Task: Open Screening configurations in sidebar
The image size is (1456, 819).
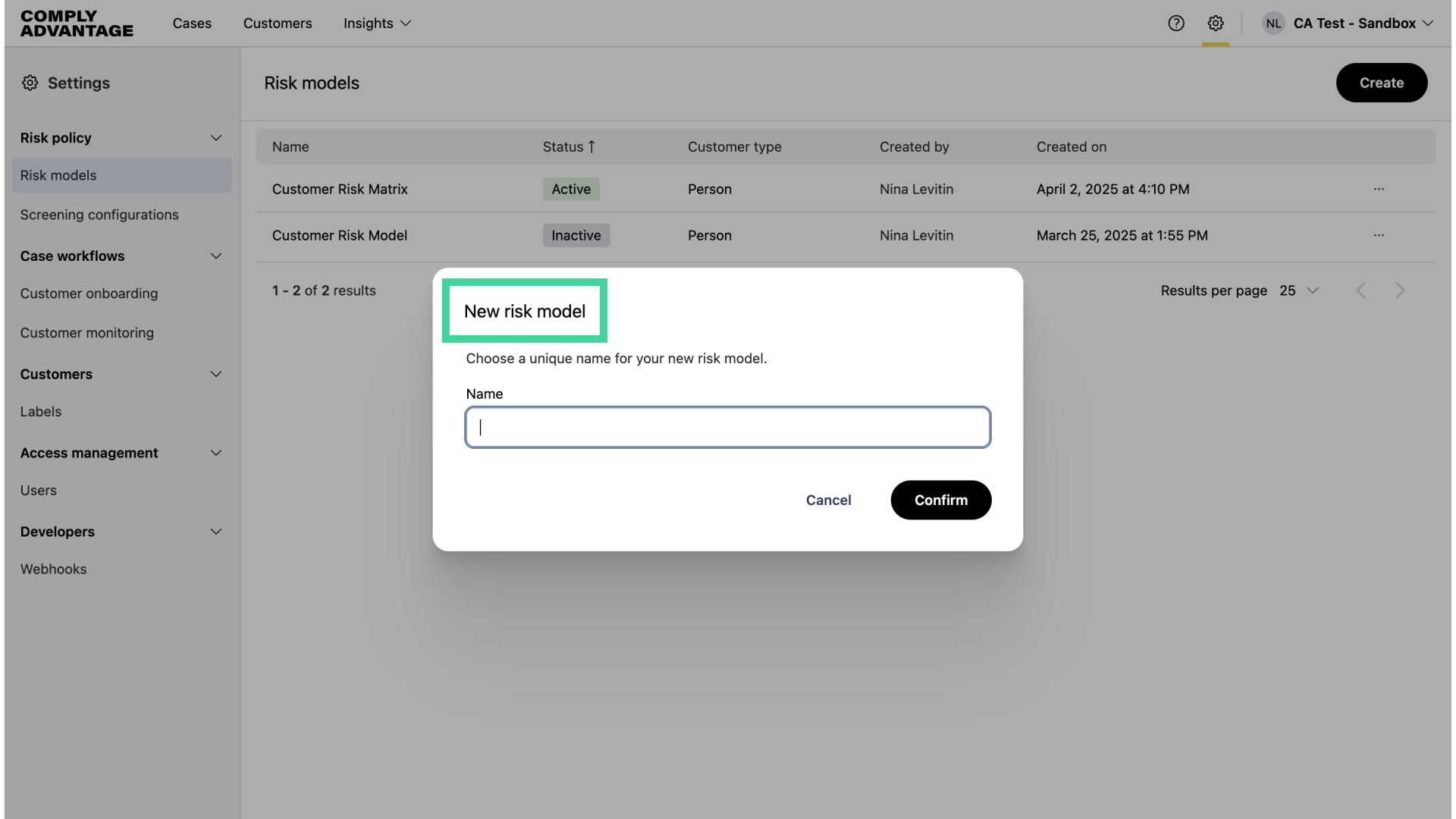Action: (99, 215)
